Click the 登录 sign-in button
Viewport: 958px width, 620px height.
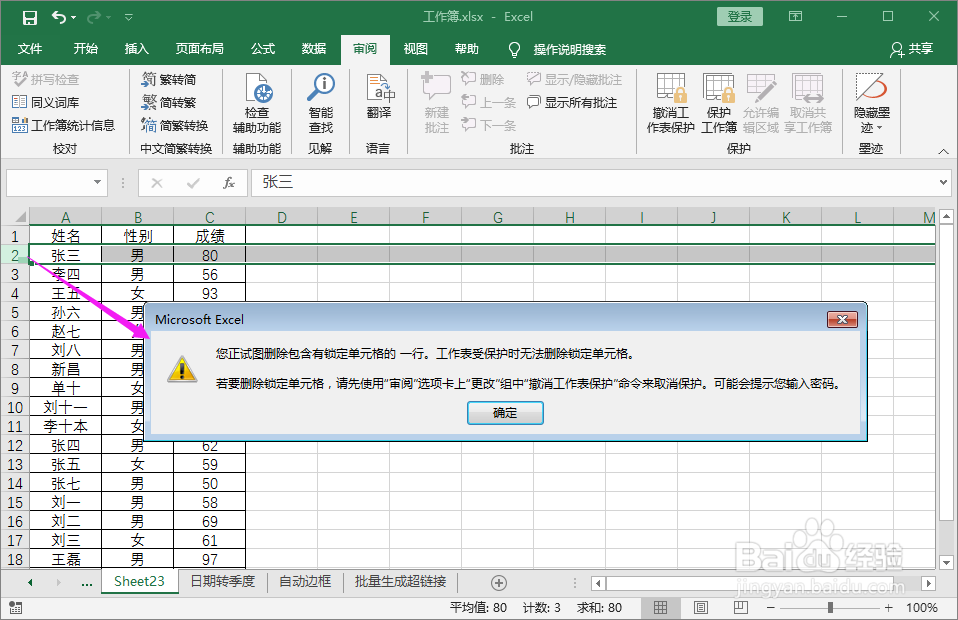pos(739,16)
